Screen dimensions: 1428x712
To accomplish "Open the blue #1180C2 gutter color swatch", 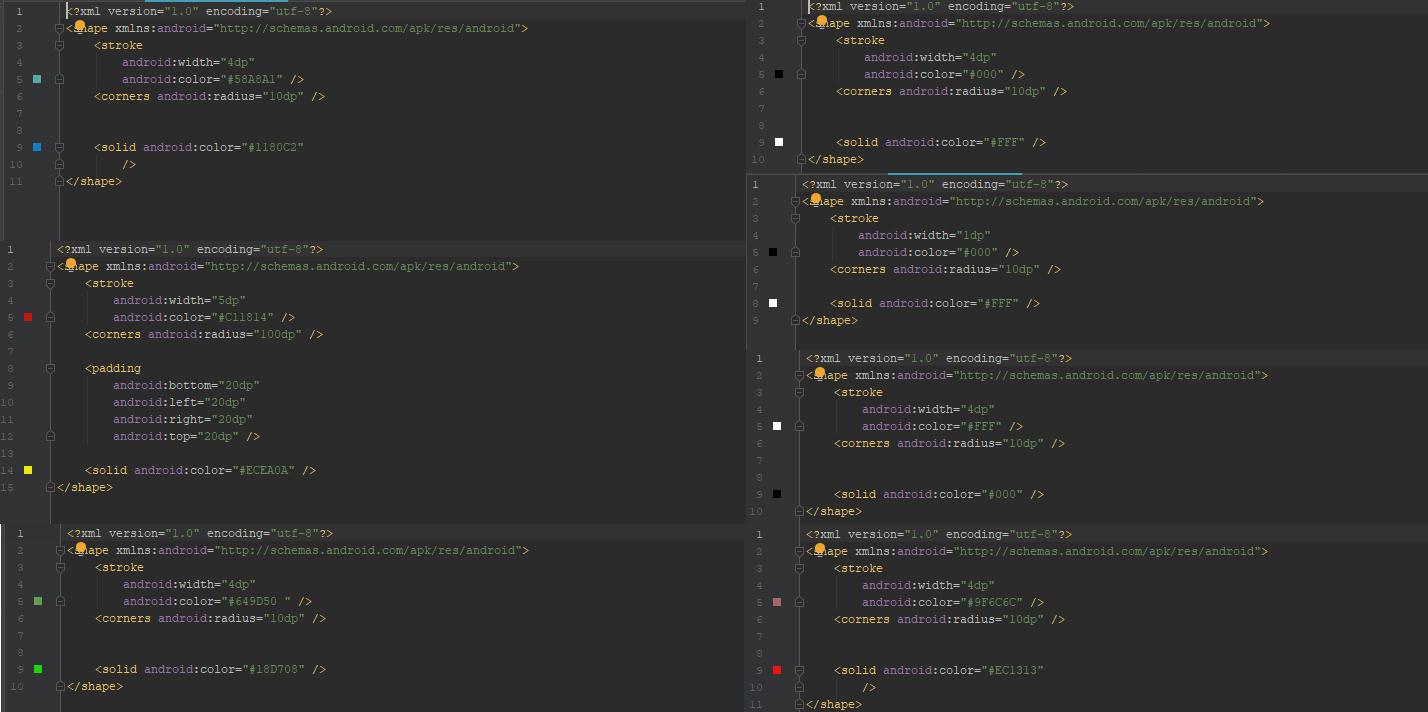I will click(37, 147).
